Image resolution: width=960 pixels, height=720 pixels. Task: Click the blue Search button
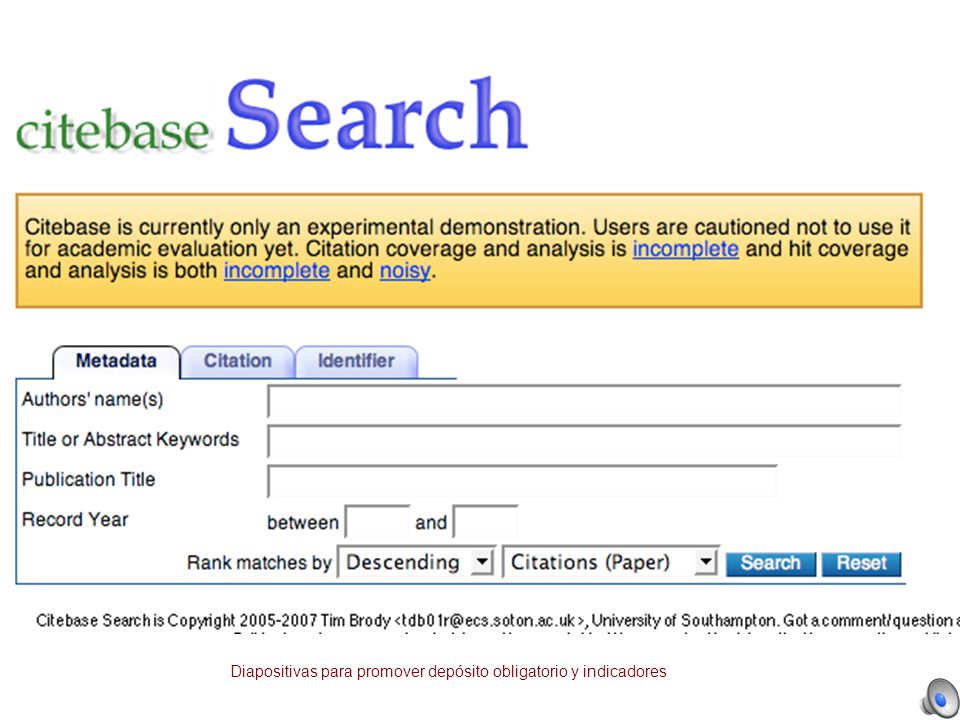click(771, 563)
